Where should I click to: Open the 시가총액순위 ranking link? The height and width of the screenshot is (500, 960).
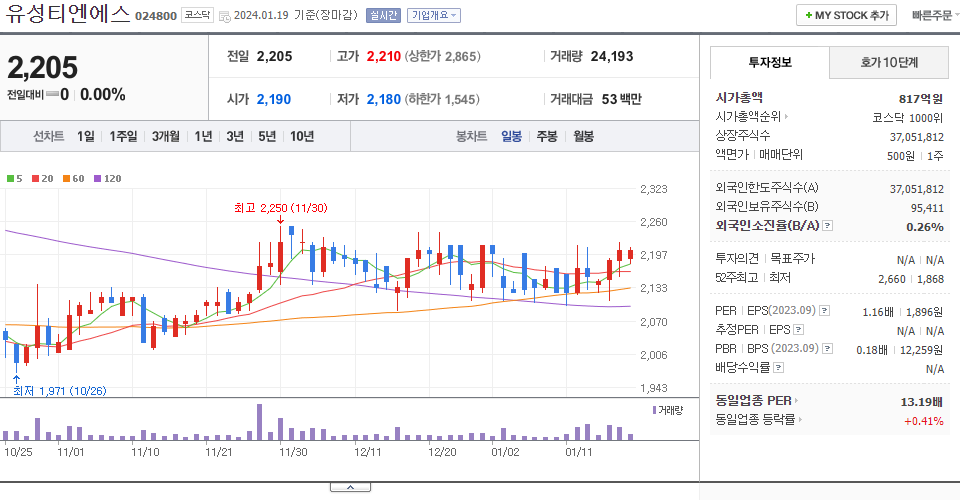751,116
